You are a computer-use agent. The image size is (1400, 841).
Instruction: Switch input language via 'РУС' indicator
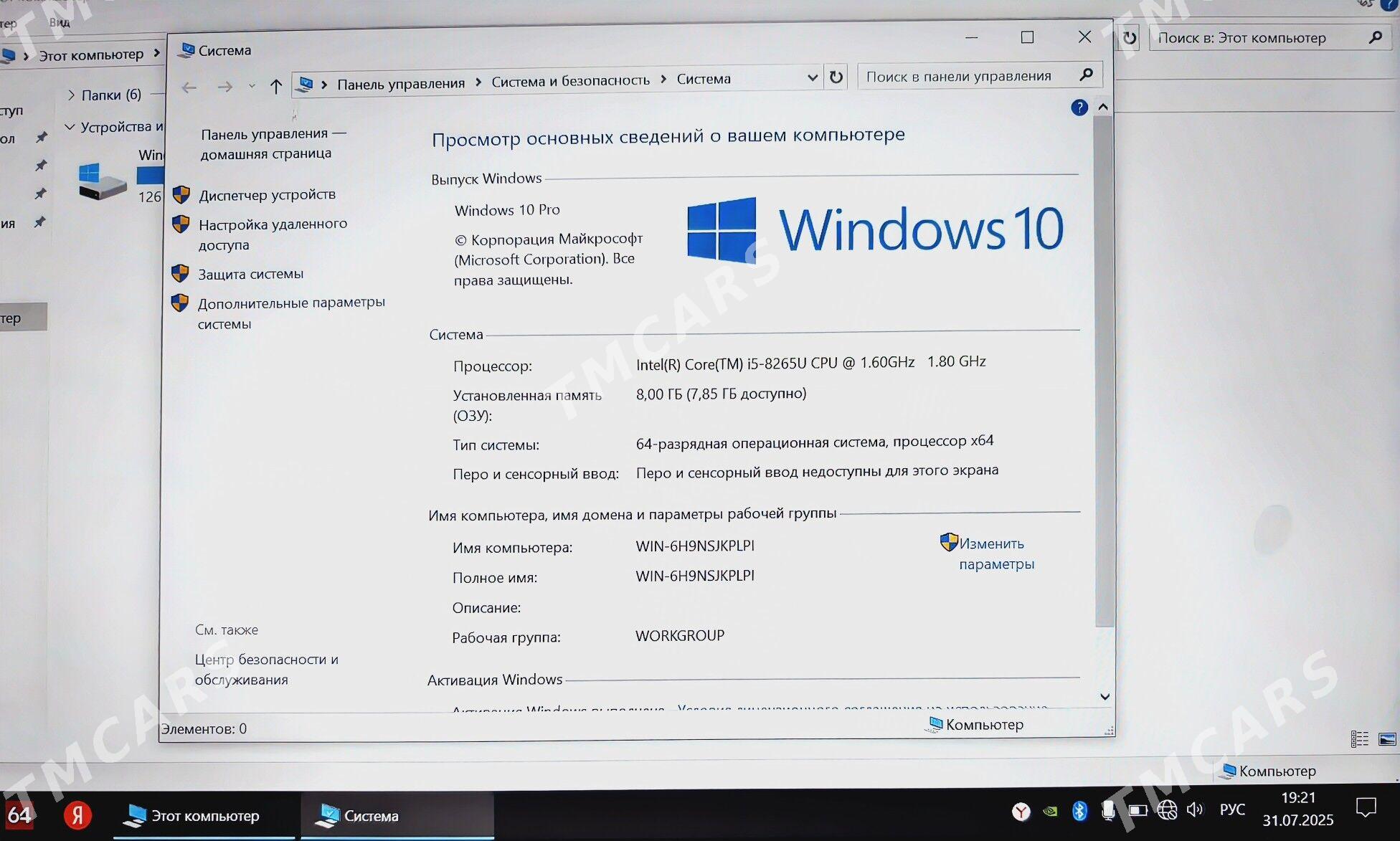[x=1232, y=809]
